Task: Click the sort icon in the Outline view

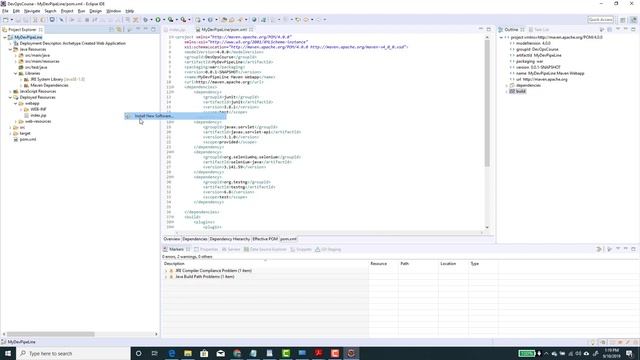Action: pyautogui.click(x=602, y=29)
